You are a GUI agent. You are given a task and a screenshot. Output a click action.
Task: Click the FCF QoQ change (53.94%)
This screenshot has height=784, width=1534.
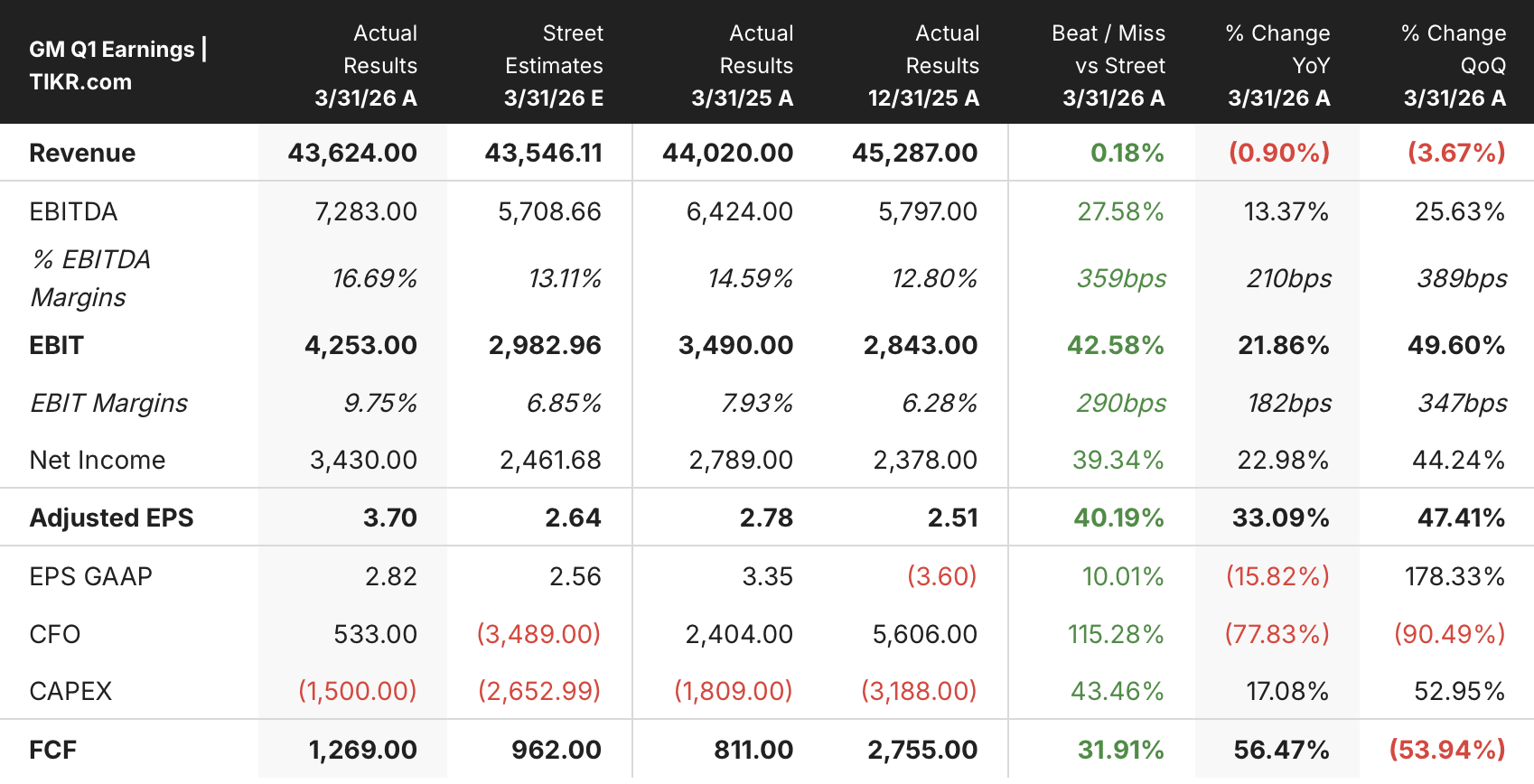pyautogui.click(x=1447, y=750)
